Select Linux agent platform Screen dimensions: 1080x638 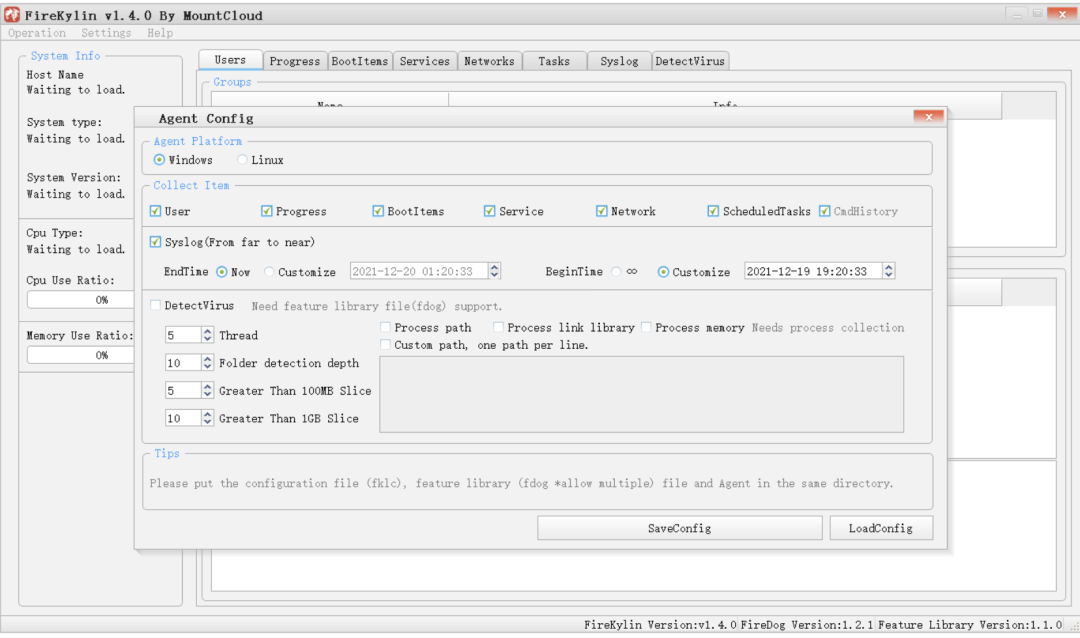pos(242,160)
